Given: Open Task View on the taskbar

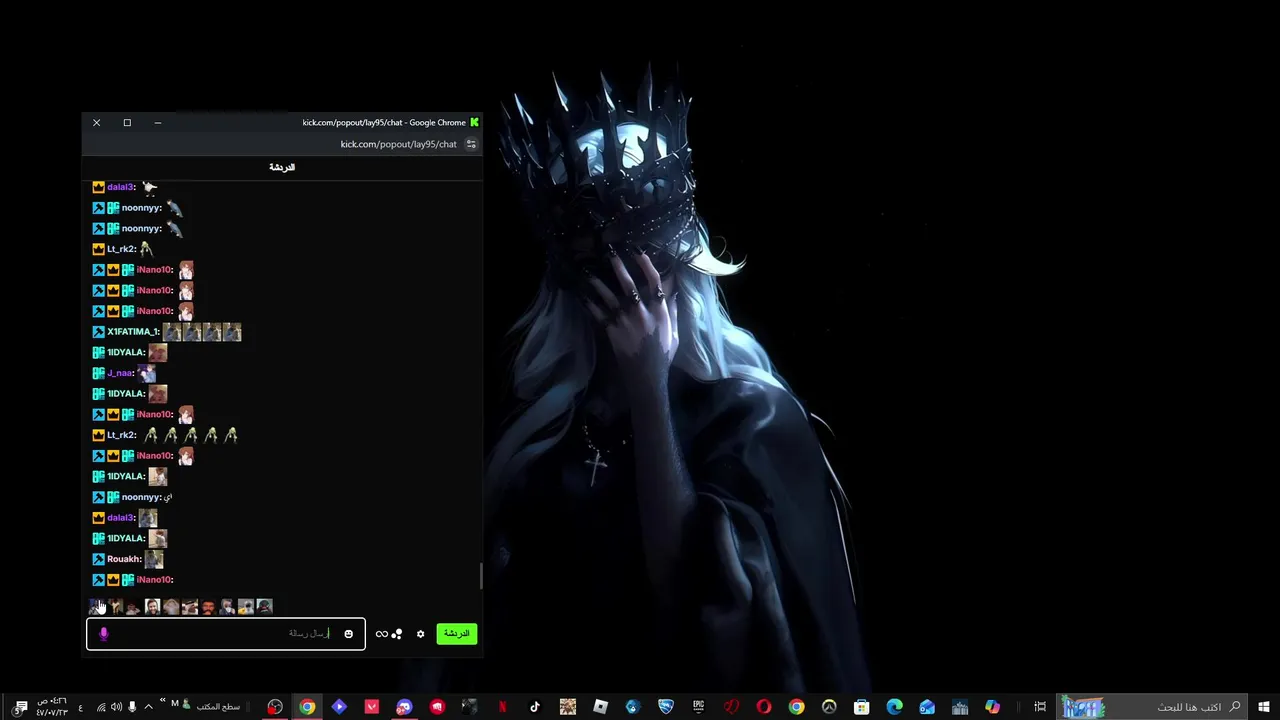Looking at the screenshot, I should tap(1040, 707).
